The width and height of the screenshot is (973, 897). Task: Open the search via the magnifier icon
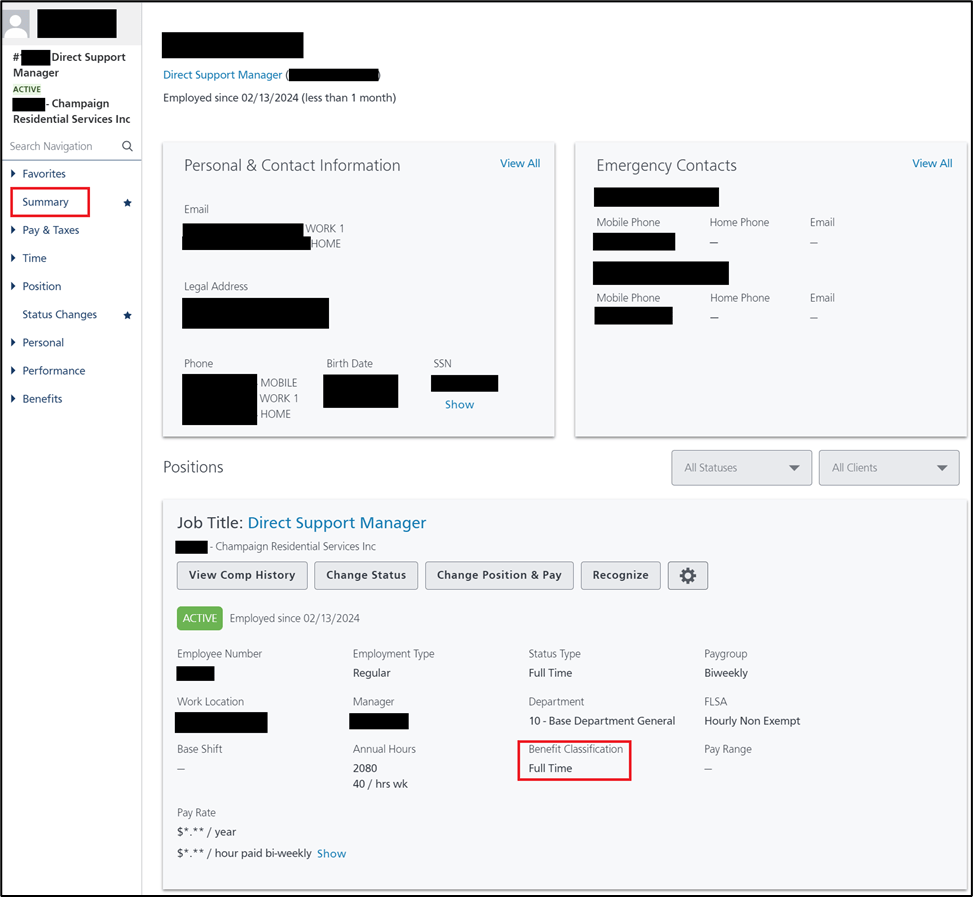point(127,145)
